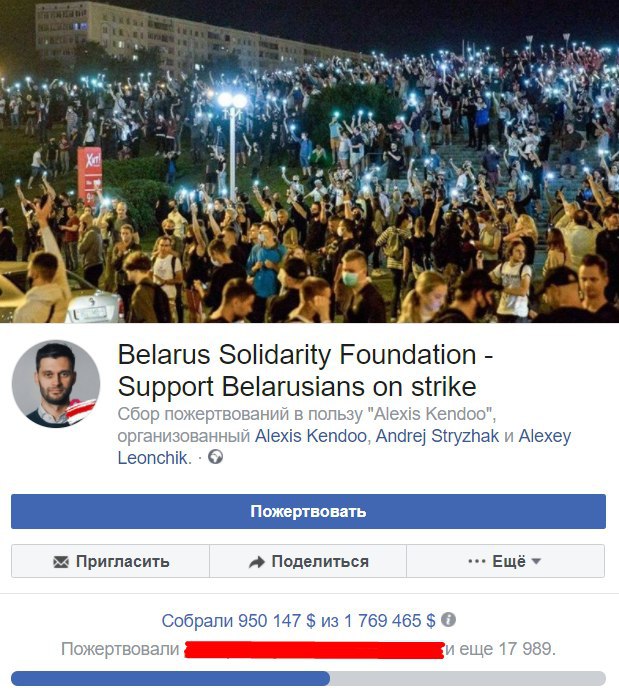Screen dimensions: 619x696
Task: Click the envelope icon on the Пригласить button
Action: [61, 562]
